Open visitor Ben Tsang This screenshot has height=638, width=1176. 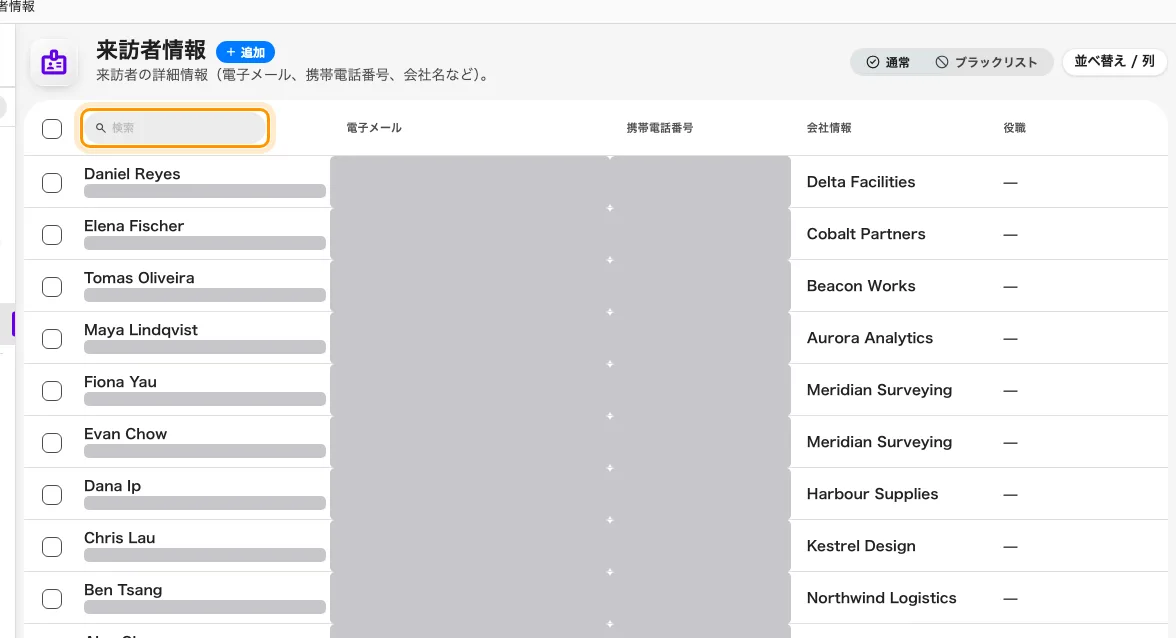tap(123, 590)
